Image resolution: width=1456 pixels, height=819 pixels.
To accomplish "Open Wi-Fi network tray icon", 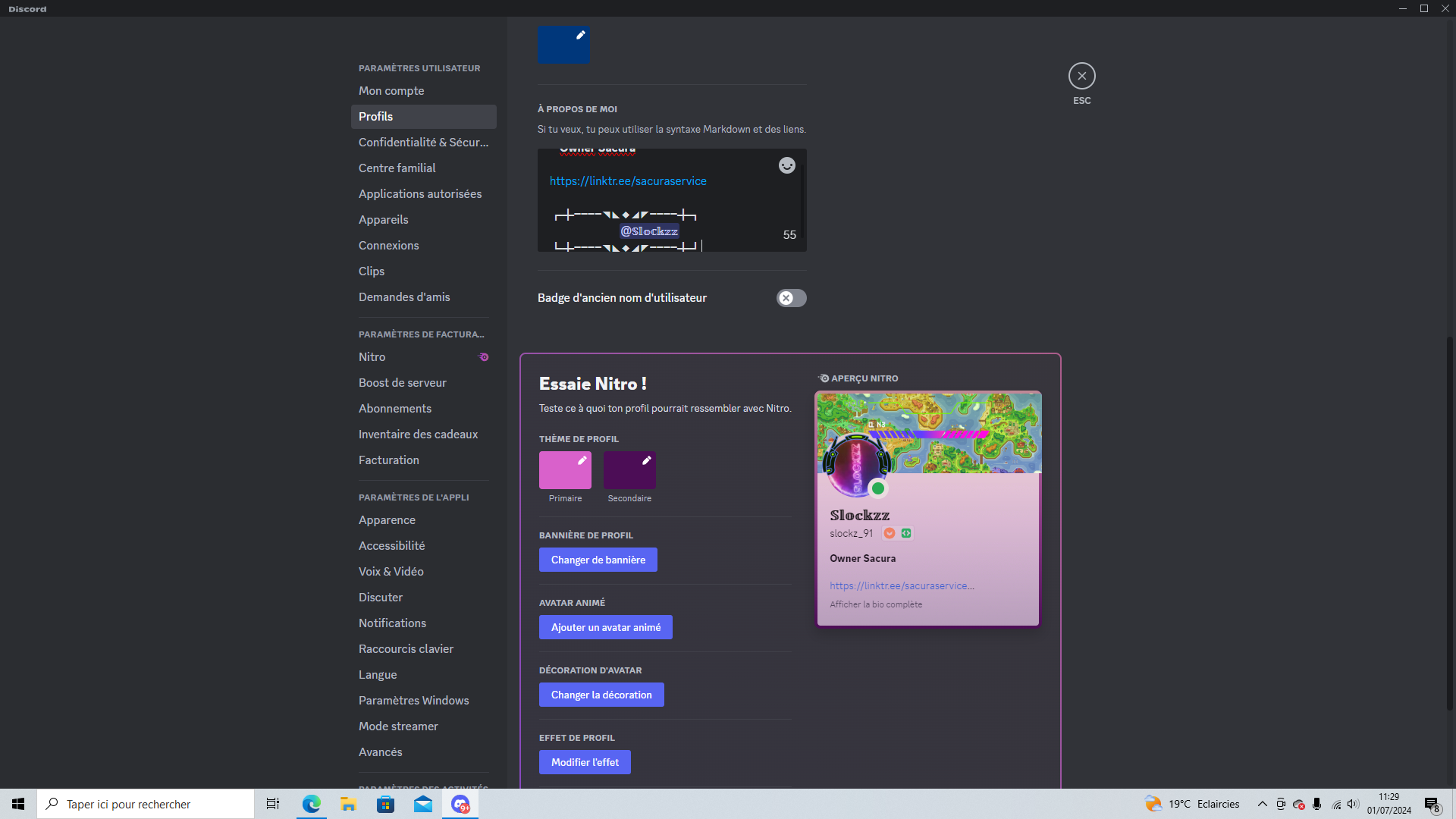I will pos(1336,804).
